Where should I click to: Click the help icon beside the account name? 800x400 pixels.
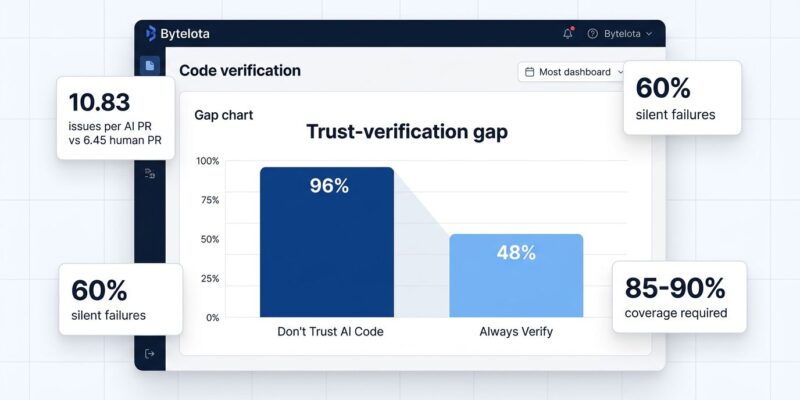pos(592,34)
